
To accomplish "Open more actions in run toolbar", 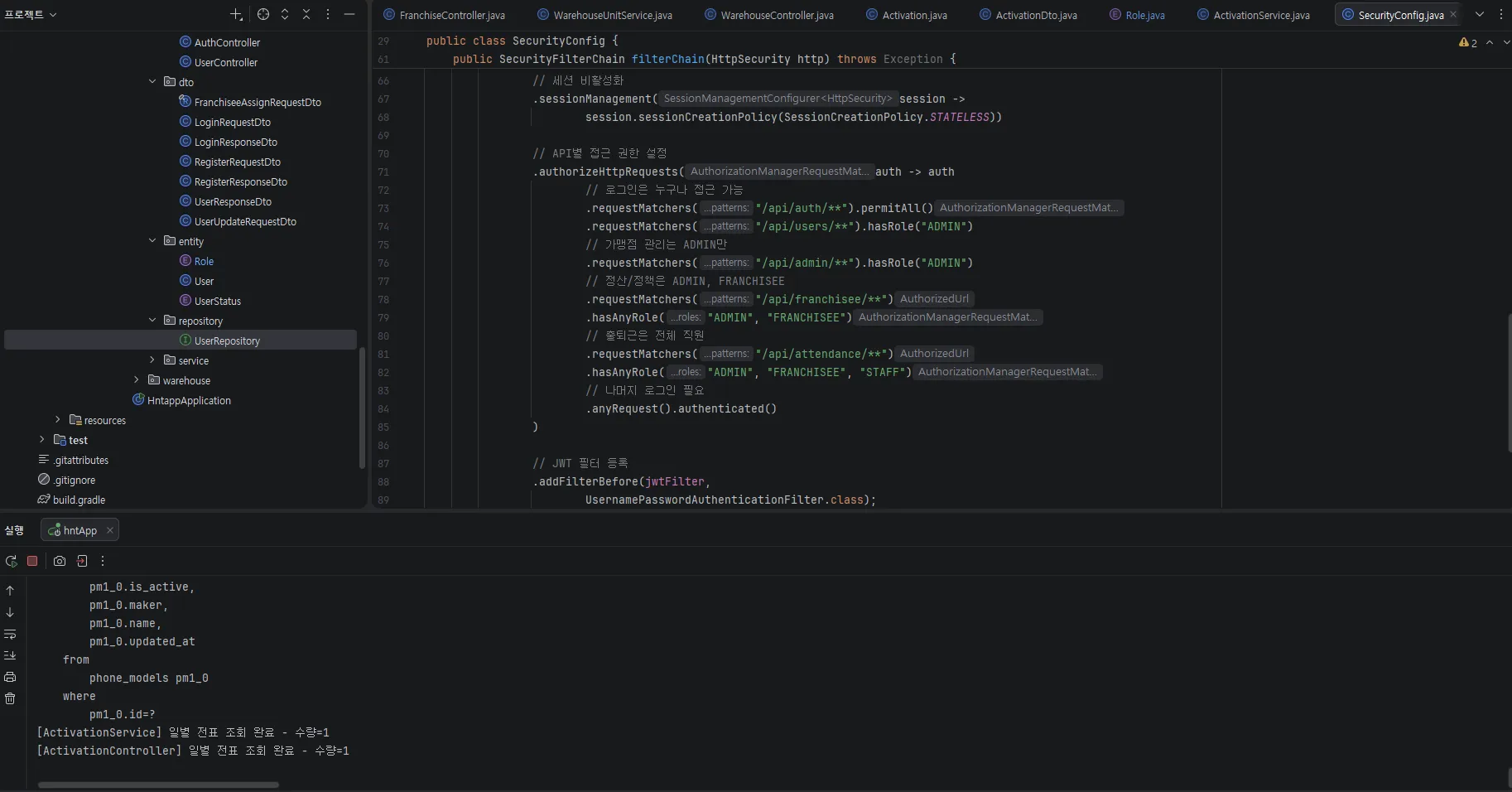I will click(103, 561).
